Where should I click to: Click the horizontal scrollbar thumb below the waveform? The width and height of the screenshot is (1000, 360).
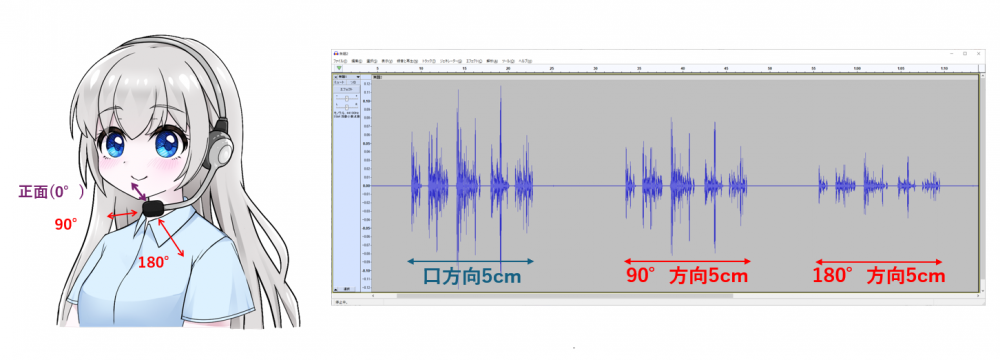[565, 296]
